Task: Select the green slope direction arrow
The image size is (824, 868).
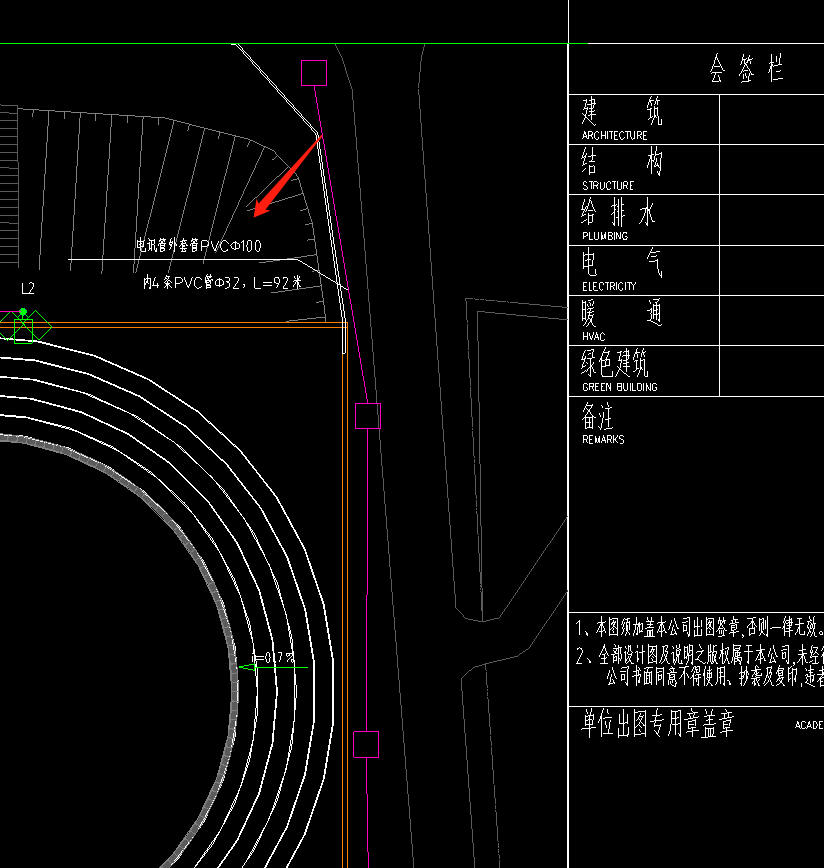Action: click(273, 668)
